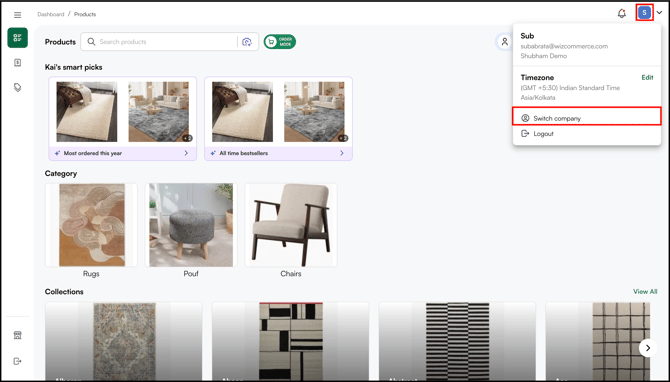Advance collections with the next arrow

pyautogui.click(x=648, y=348)
